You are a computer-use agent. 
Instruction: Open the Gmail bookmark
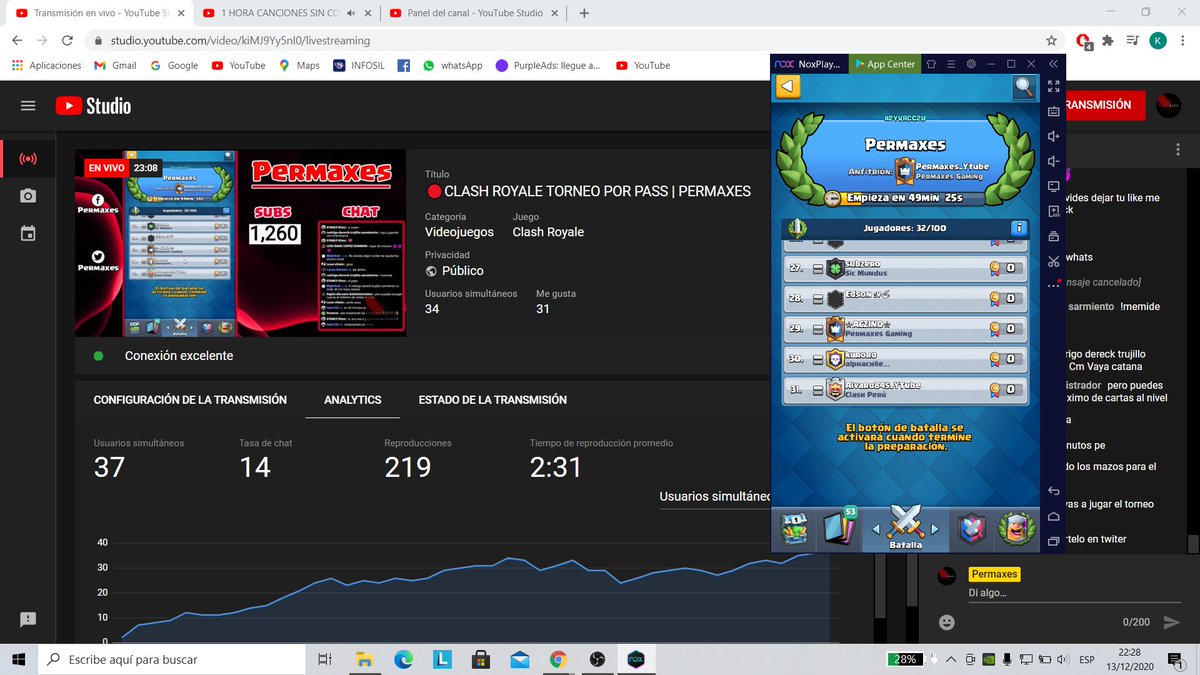point(115,66)
